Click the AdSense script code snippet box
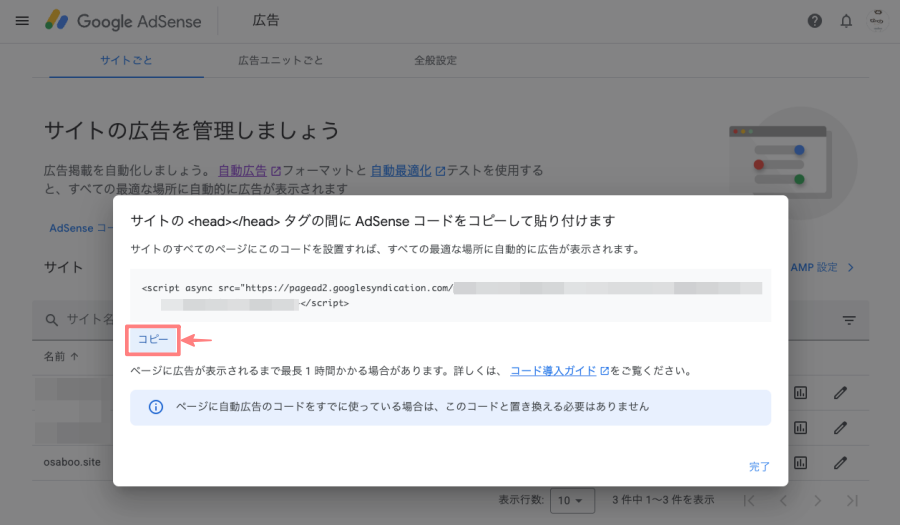 [x=451, y=295]
